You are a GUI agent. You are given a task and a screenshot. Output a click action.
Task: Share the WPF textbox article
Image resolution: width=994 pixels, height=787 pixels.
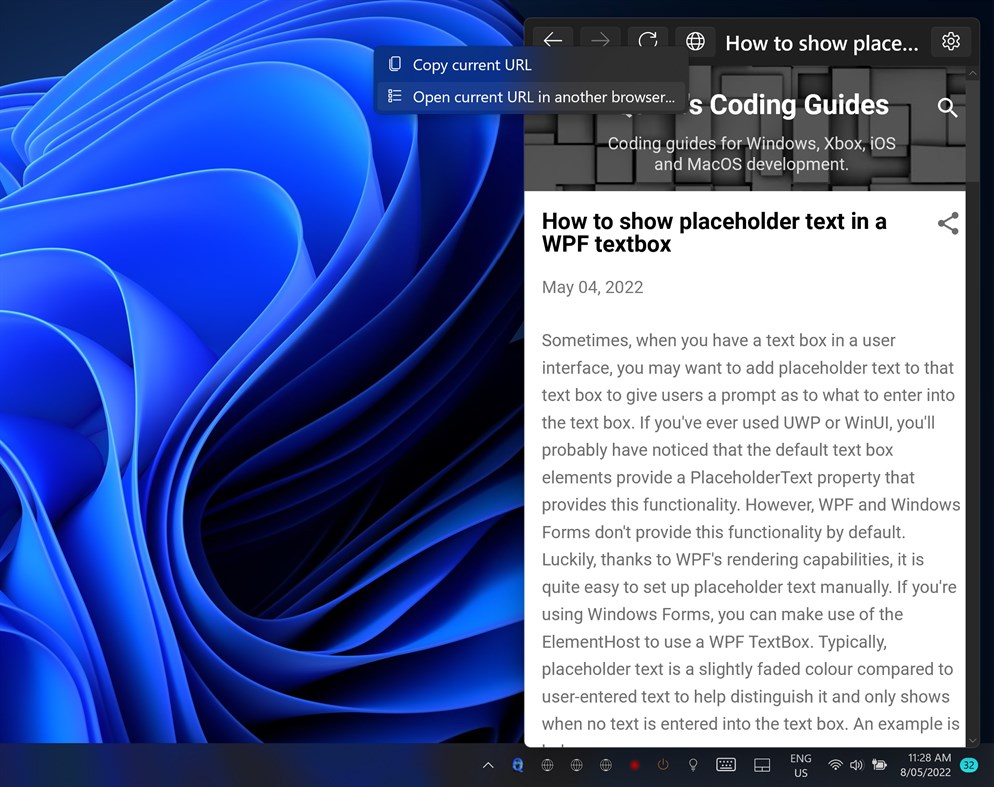(947, 224)
